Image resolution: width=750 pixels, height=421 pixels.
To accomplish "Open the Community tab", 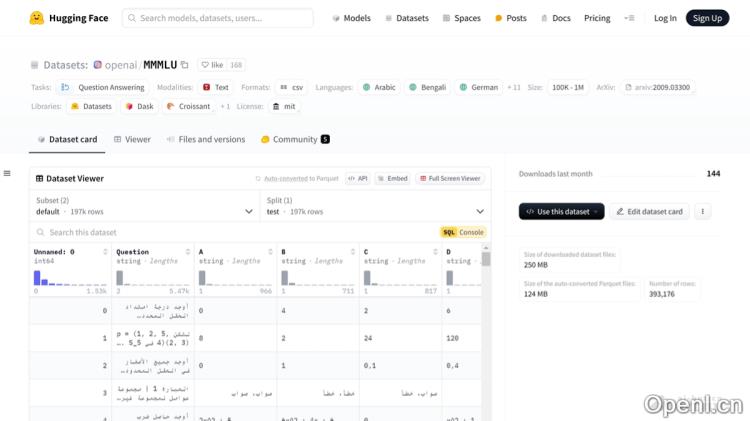I will (294, 140).
